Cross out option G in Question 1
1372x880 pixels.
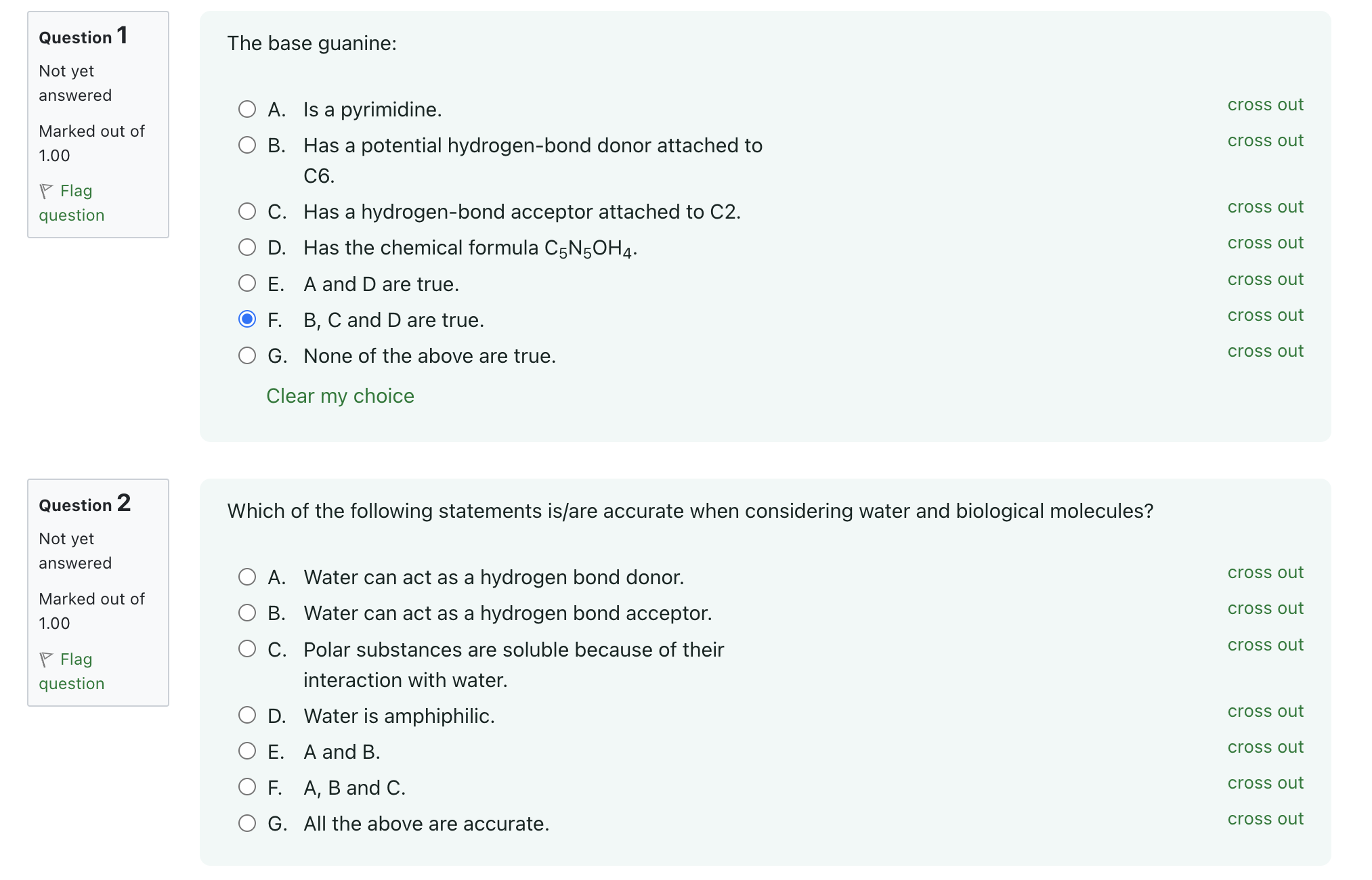1264,351
